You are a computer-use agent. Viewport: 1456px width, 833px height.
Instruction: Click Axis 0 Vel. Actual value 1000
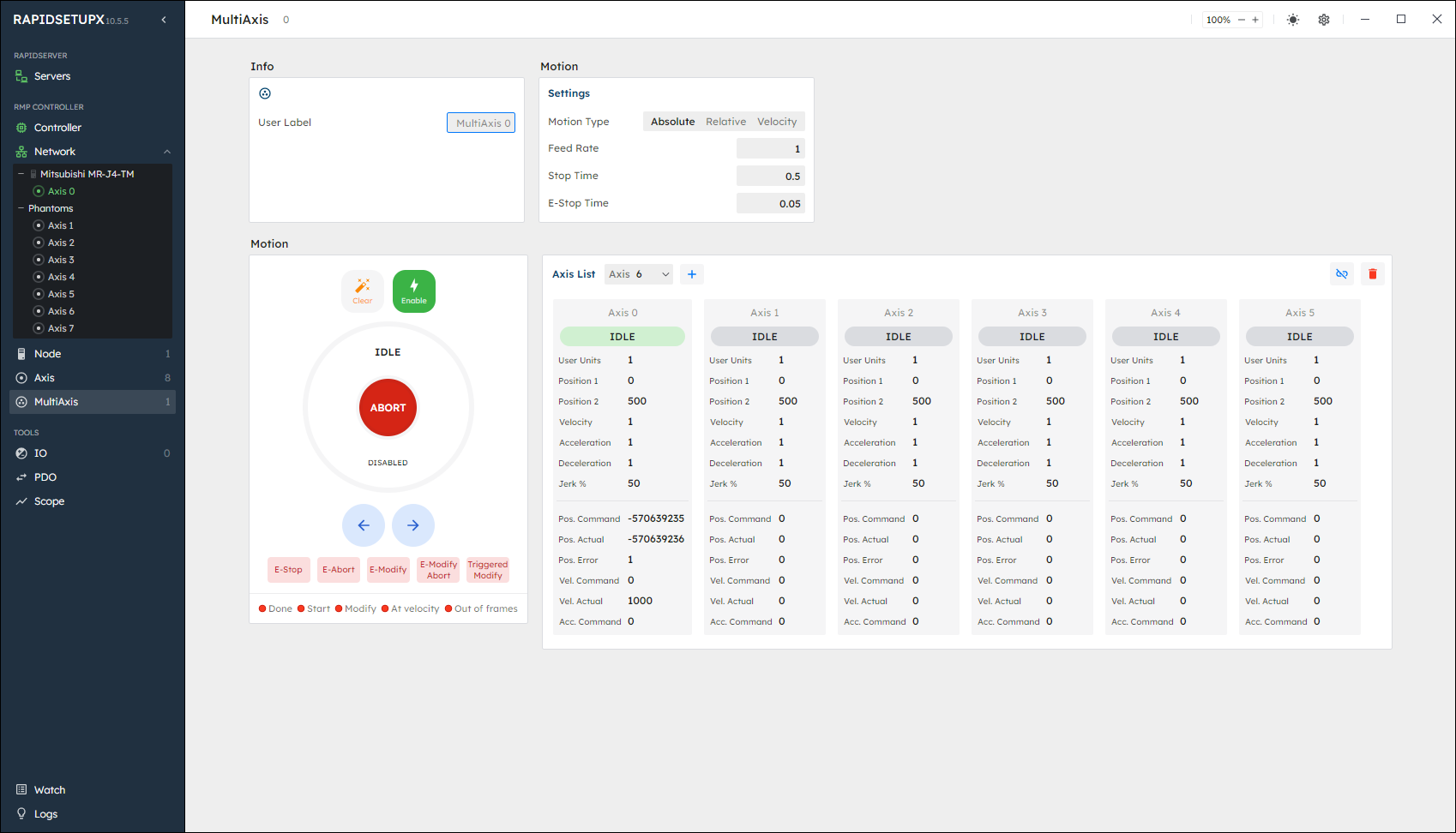(x=641, y=601)
